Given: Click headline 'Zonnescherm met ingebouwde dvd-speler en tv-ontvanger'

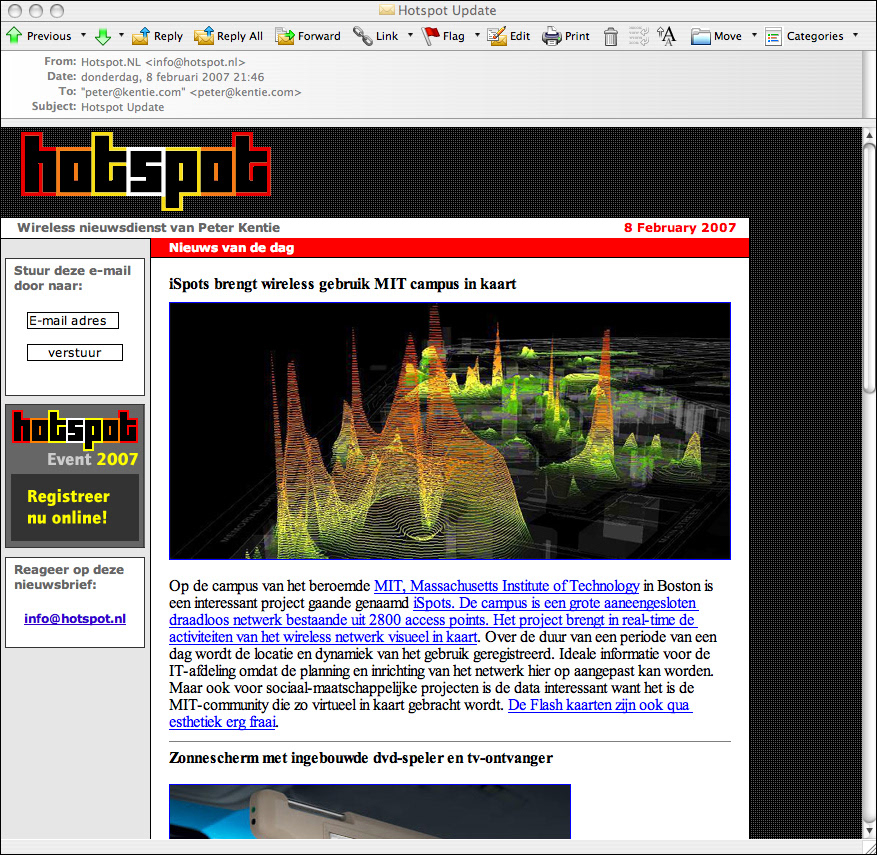Looking at the screenshot, I should [x=361, y=758].
